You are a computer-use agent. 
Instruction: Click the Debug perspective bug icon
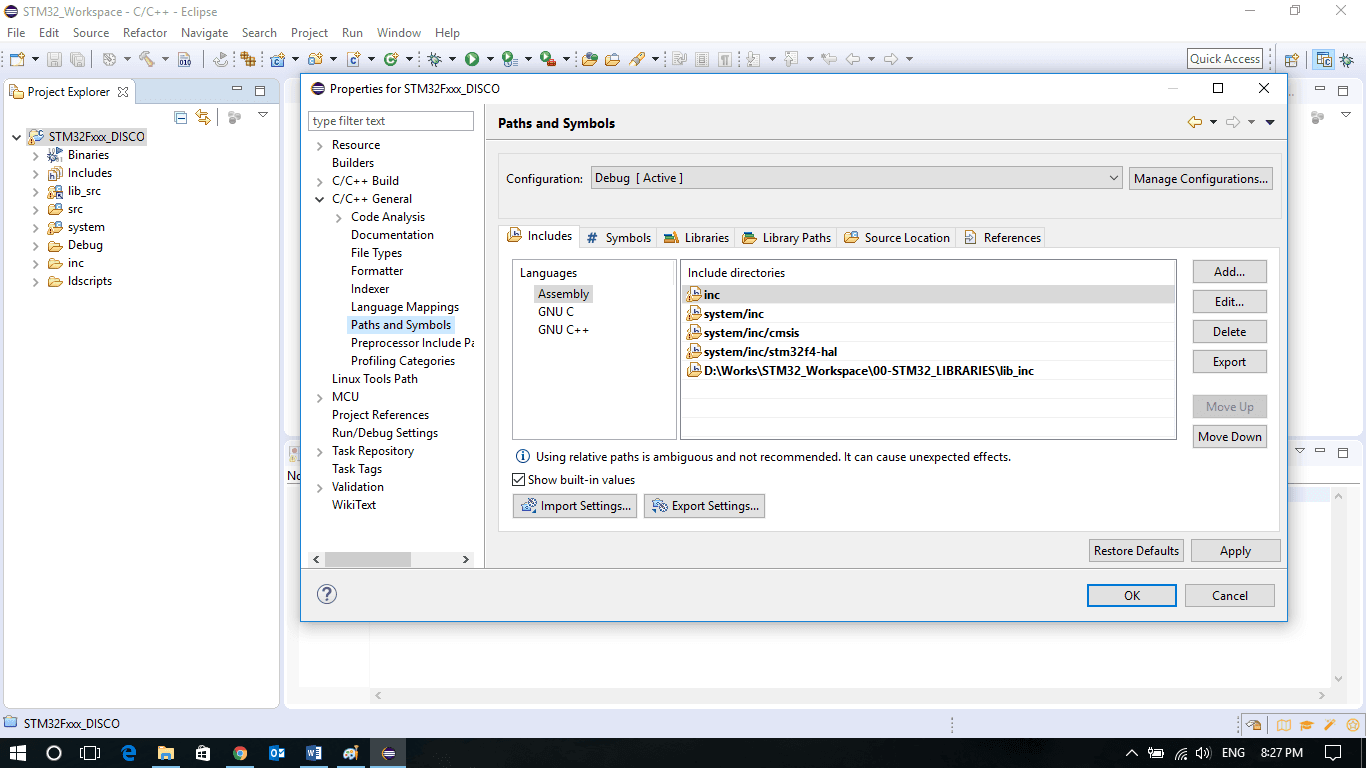[1348, 59]
